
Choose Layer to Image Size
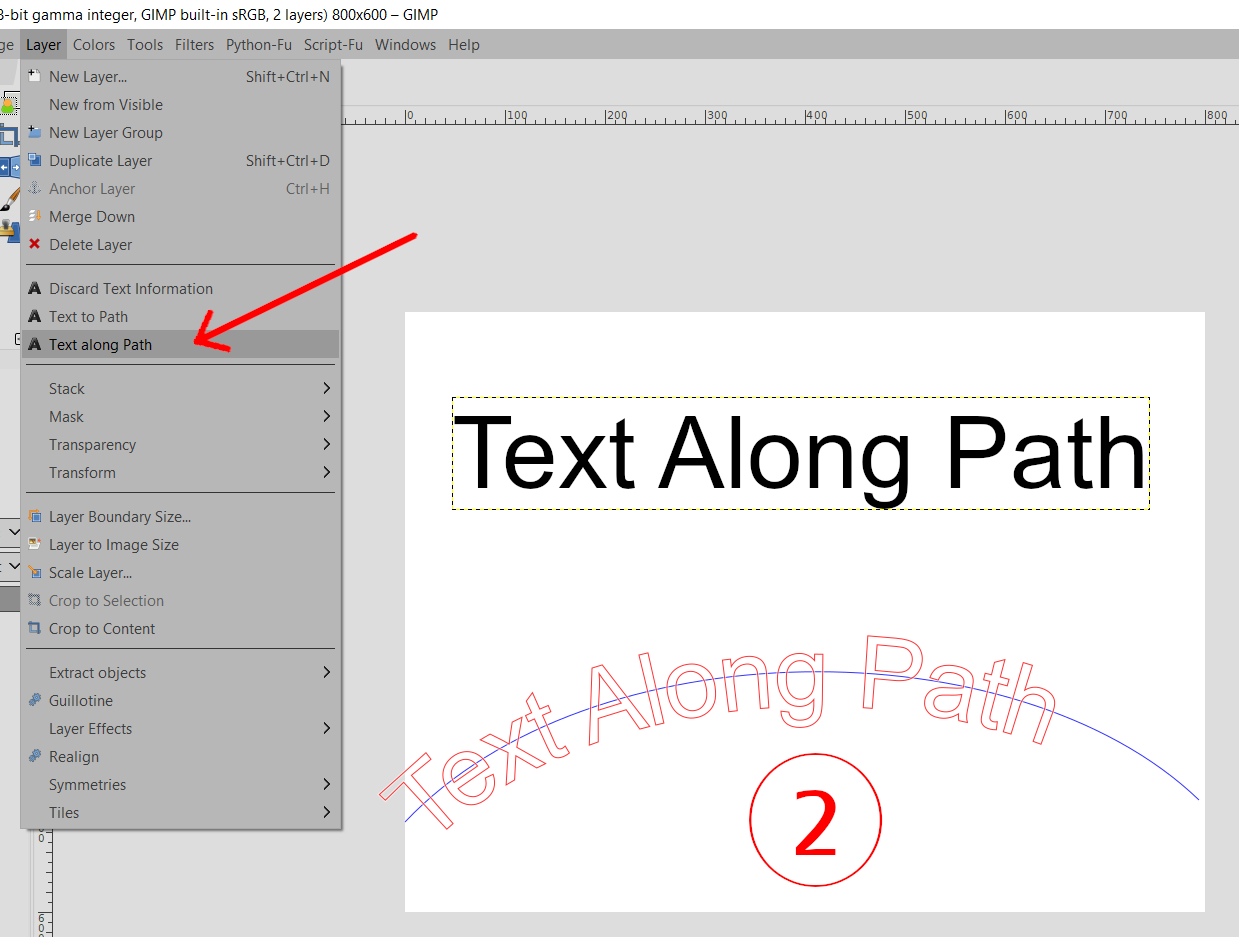[x=181, y=545]
